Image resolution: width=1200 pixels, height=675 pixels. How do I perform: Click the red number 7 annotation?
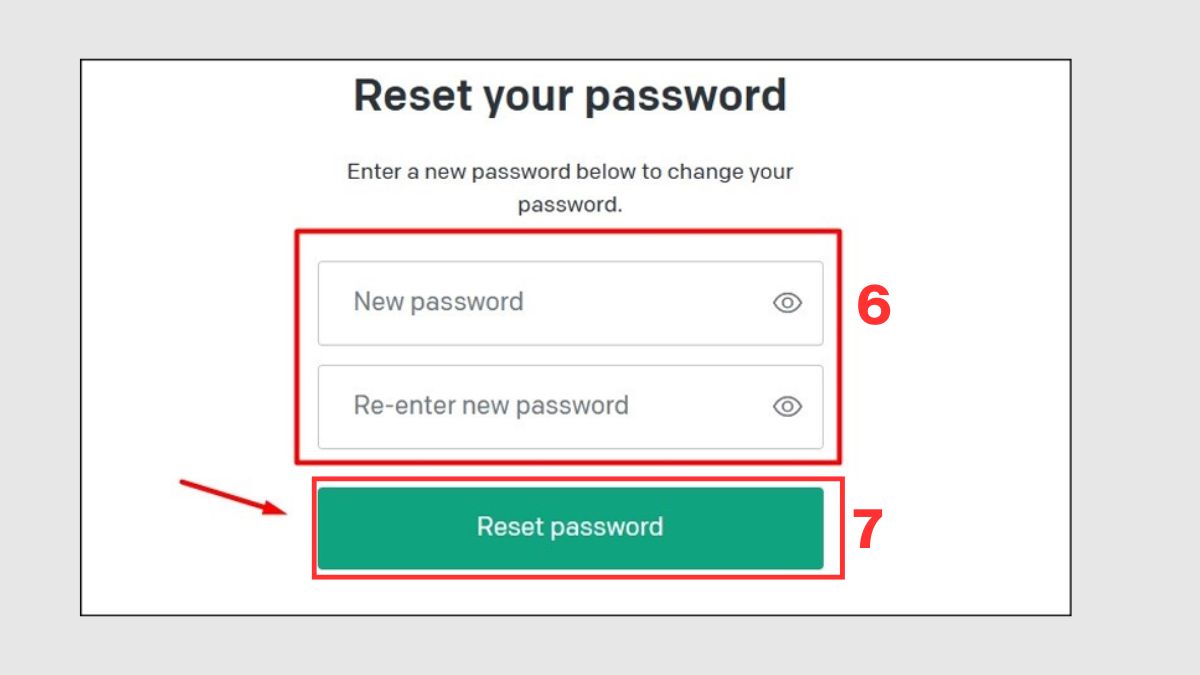[868, 530]
